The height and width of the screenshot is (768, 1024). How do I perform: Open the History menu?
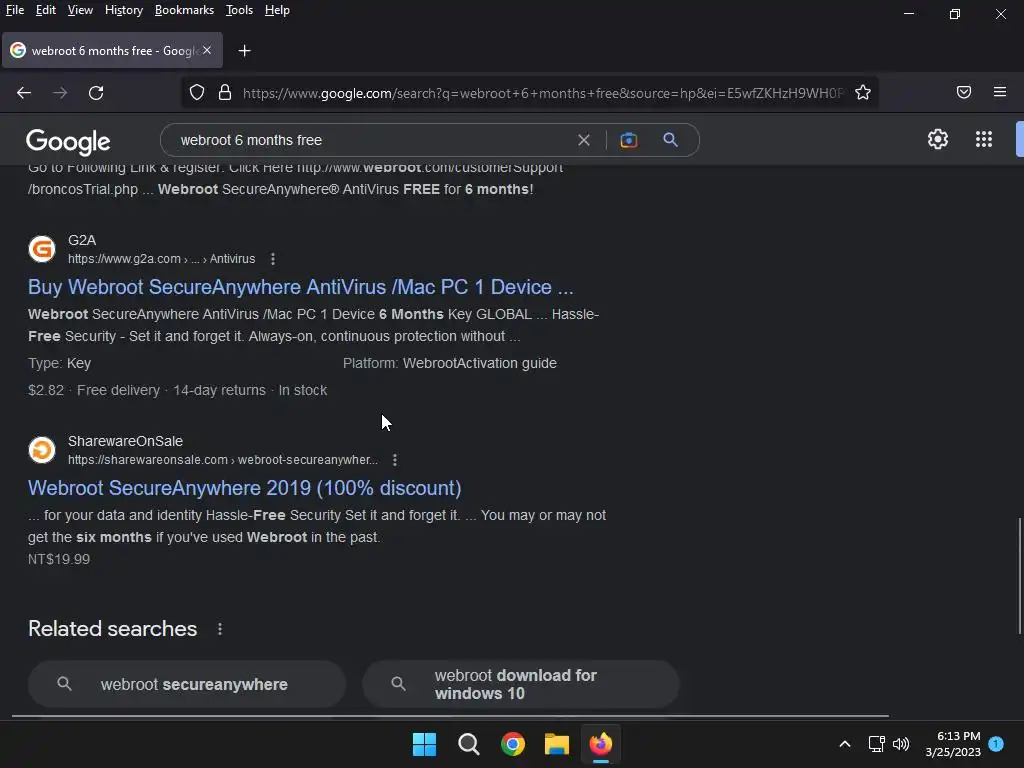(124, 10)
